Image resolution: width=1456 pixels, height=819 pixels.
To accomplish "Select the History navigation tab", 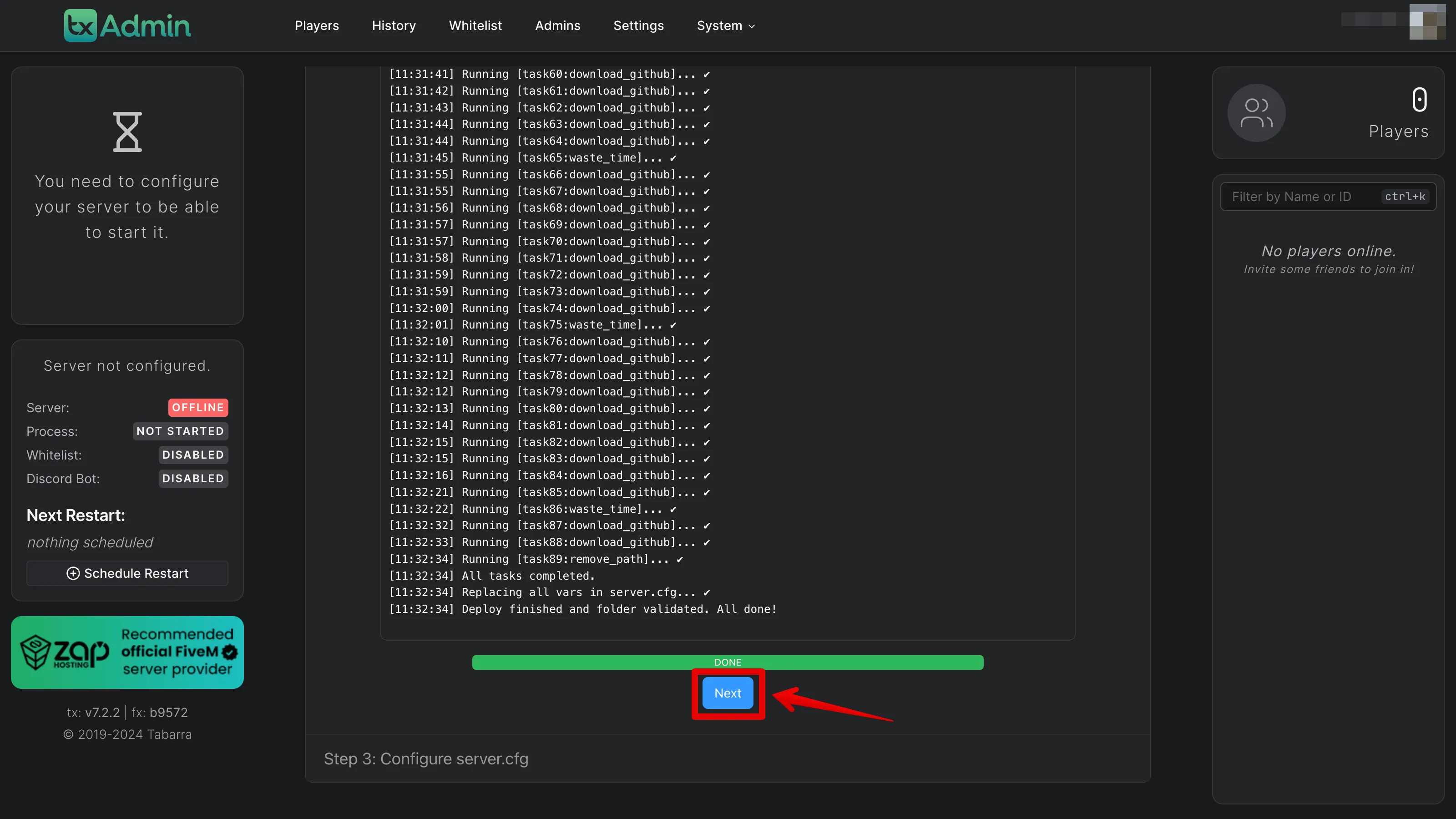I will click(x=393, y=25).
